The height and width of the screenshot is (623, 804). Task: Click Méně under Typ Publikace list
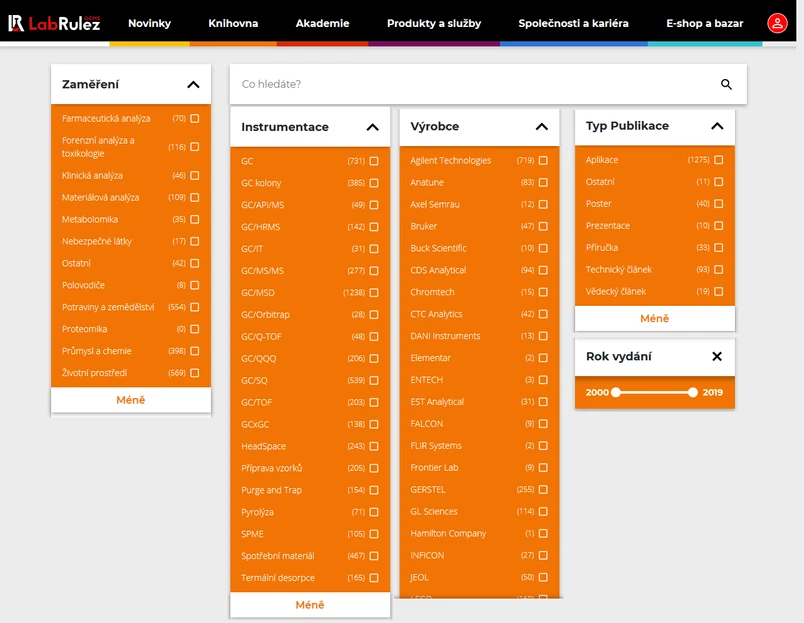pyautogui.click(x=654, y=318)
